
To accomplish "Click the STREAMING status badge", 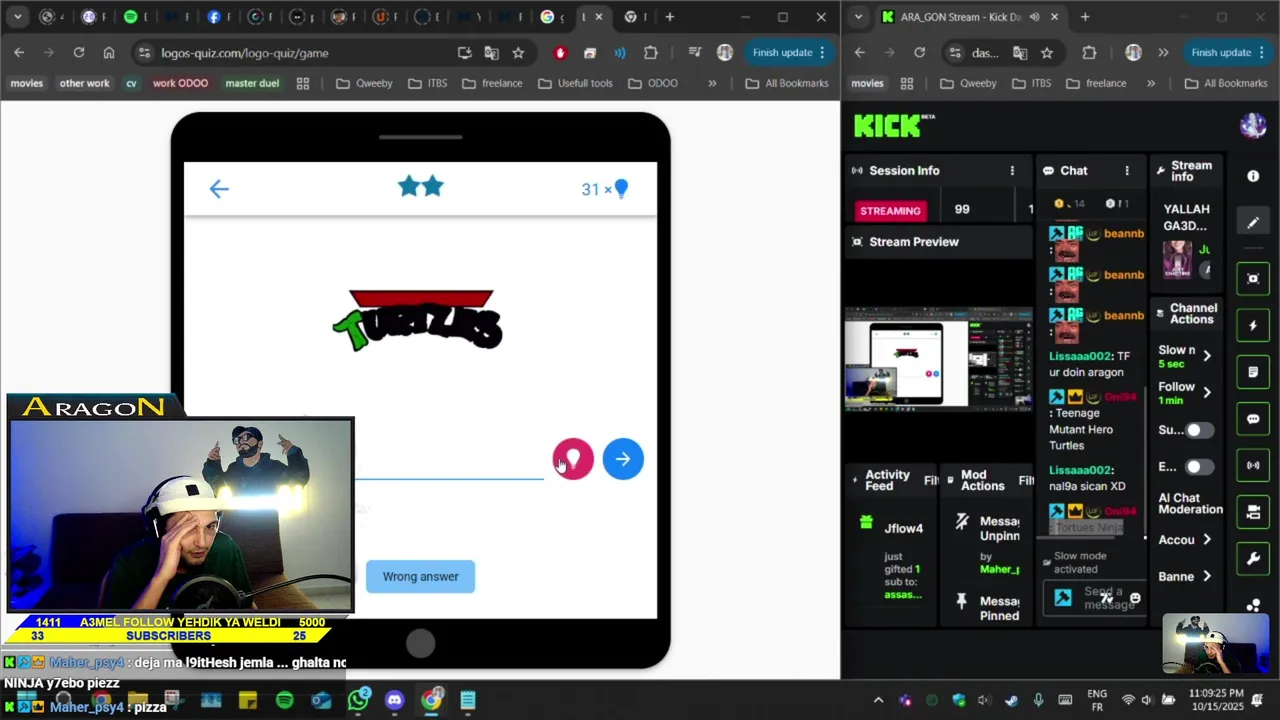I will 890,211.
